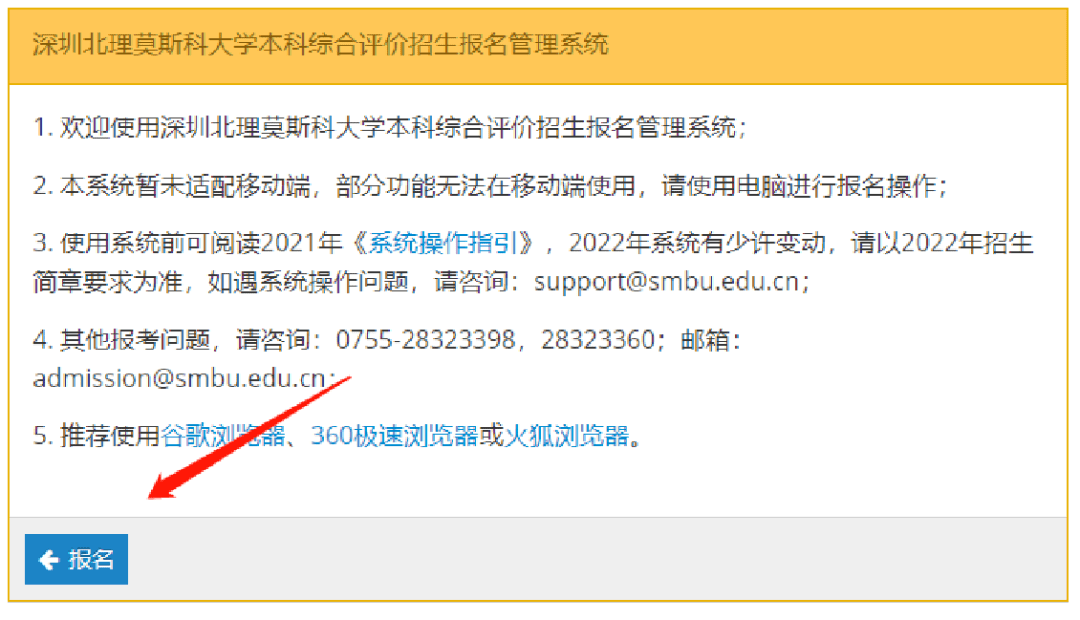
Task: Click the 简章要求为准 text line
Action: 108,282
